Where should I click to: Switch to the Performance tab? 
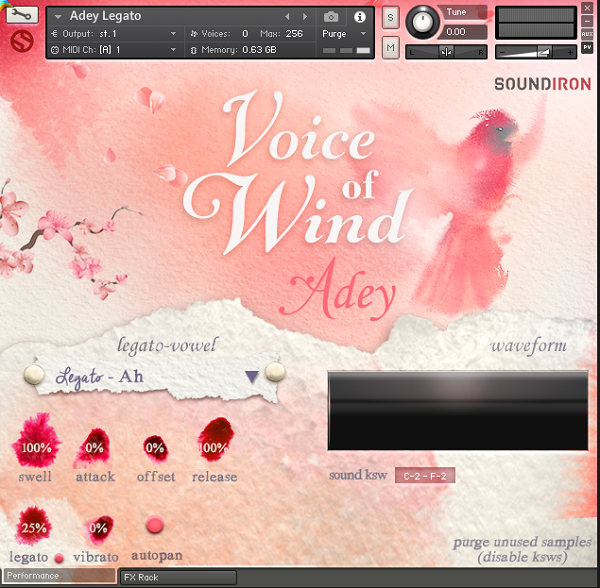point(59,576)
